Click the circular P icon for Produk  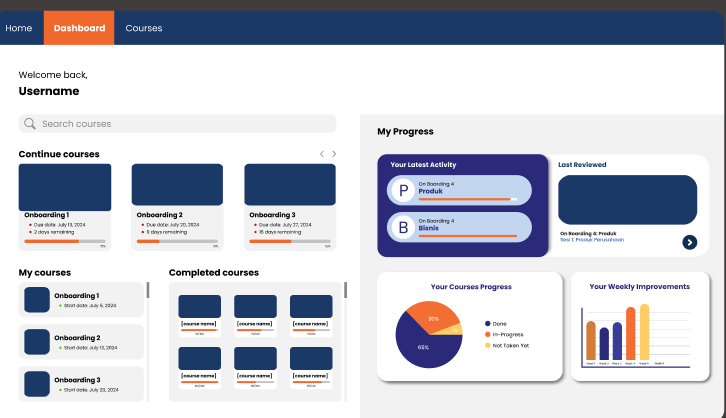coord(403,190)
